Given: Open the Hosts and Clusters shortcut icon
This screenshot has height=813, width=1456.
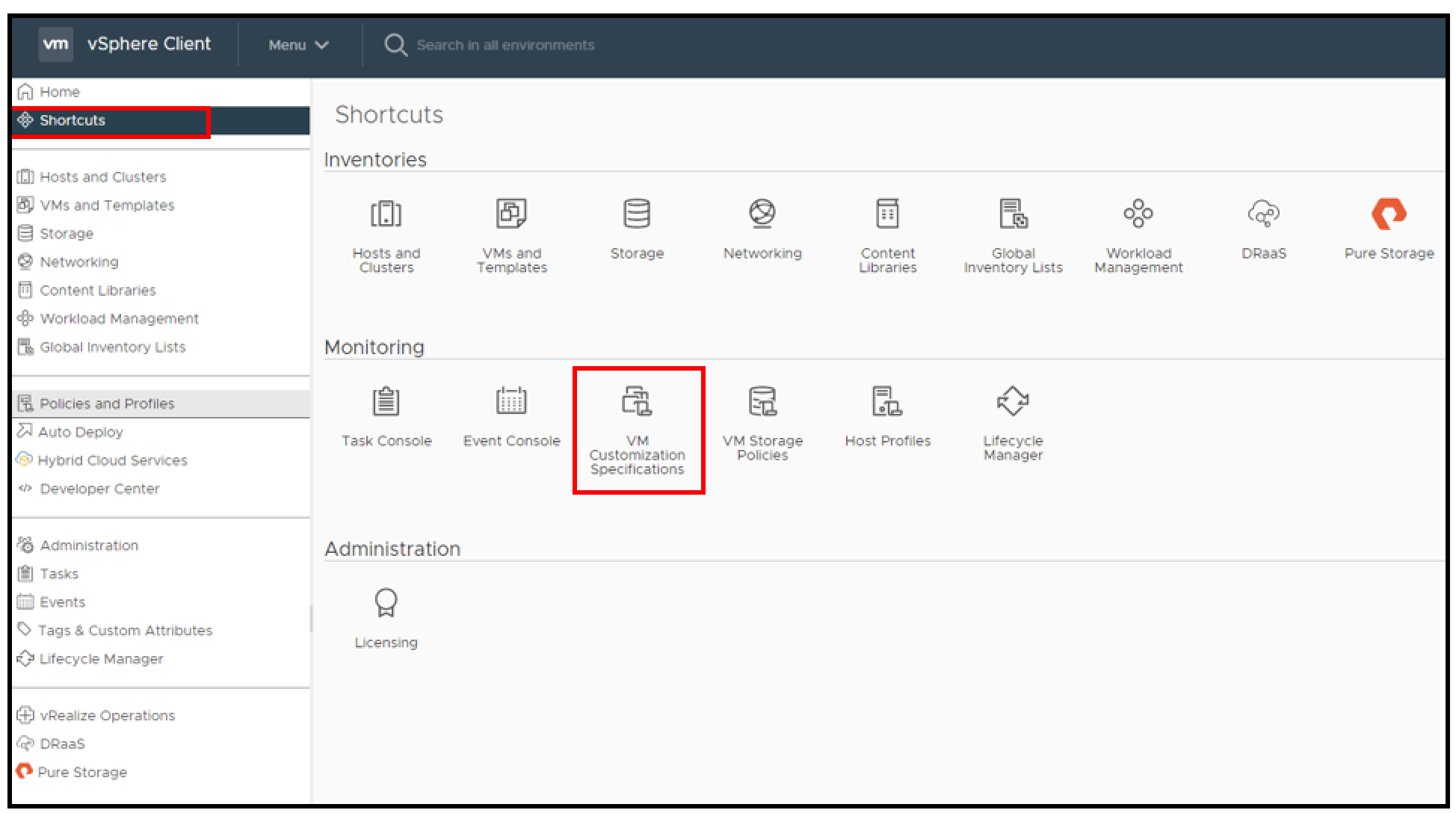Looking at the screenshot, I should tap(386, 228).
